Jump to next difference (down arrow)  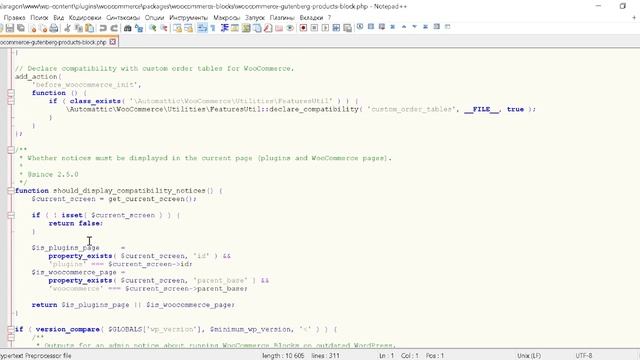[415, 27]
